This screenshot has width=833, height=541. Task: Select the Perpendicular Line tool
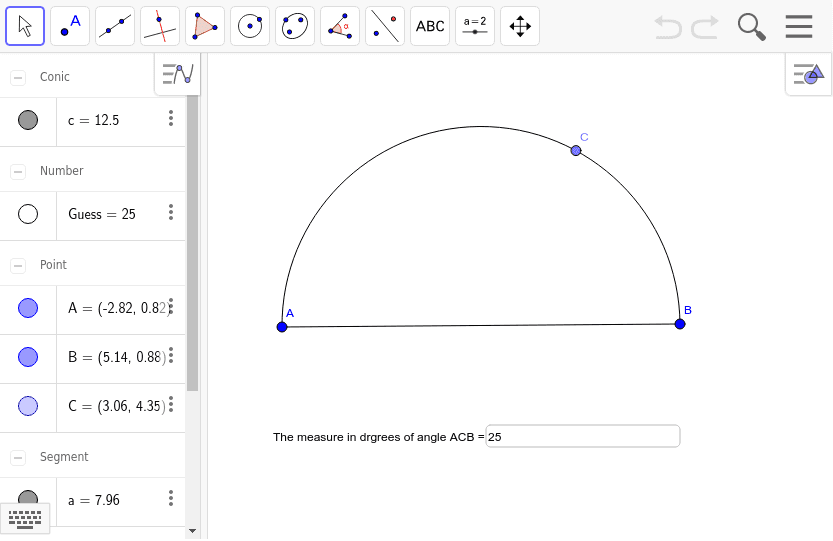[x=160, y=26]
